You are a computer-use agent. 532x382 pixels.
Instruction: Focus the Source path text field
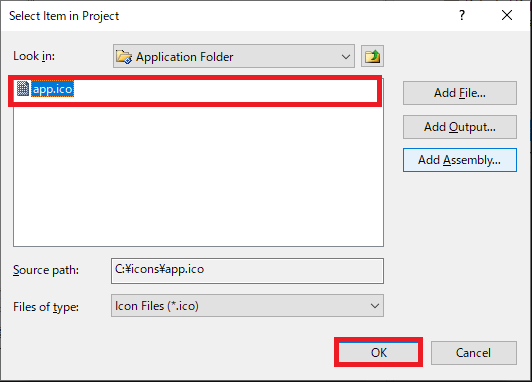click(x=247, y=271)
